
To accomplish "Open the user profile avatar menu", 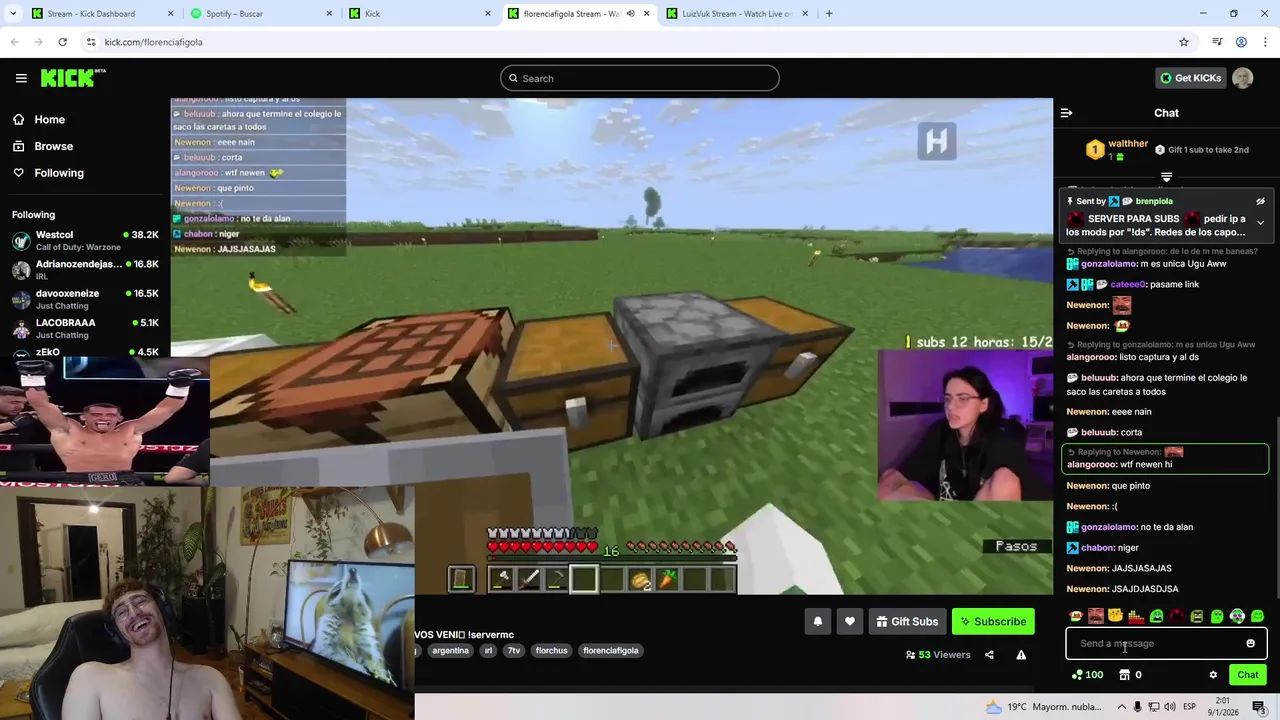I will coord(1242,78).
